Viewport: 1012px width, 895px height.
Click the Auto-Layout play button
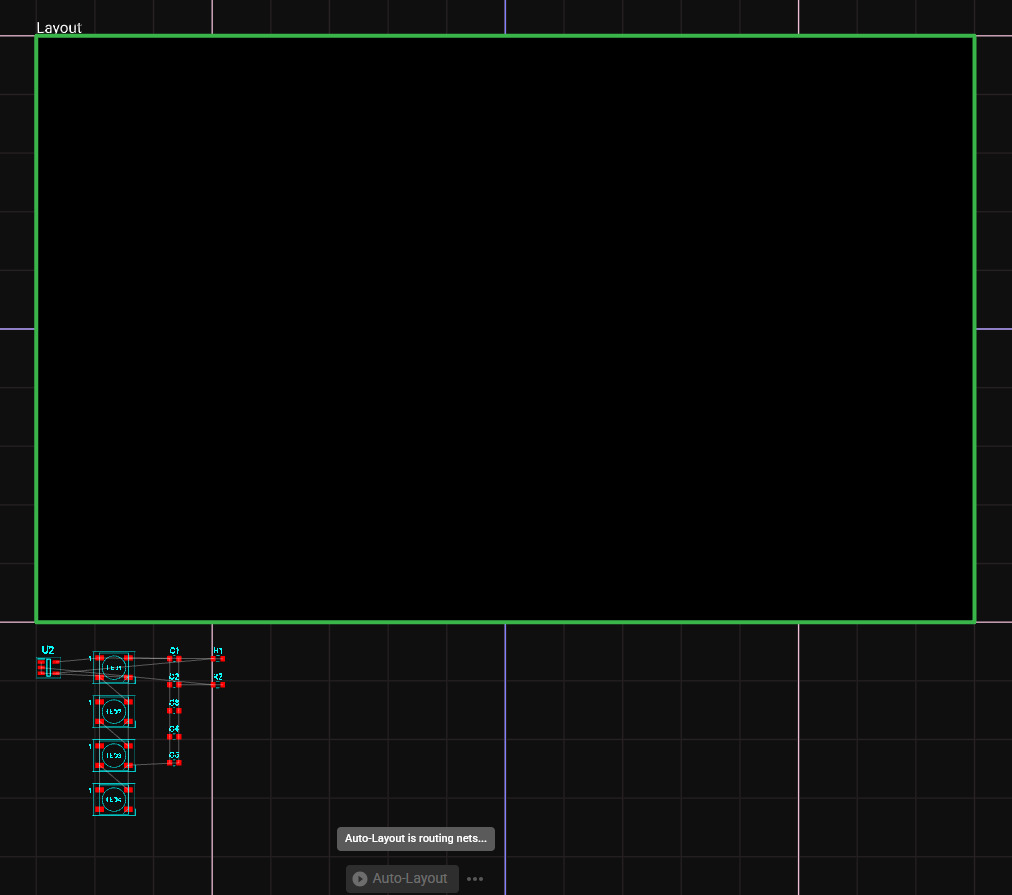tap(402, 878)
